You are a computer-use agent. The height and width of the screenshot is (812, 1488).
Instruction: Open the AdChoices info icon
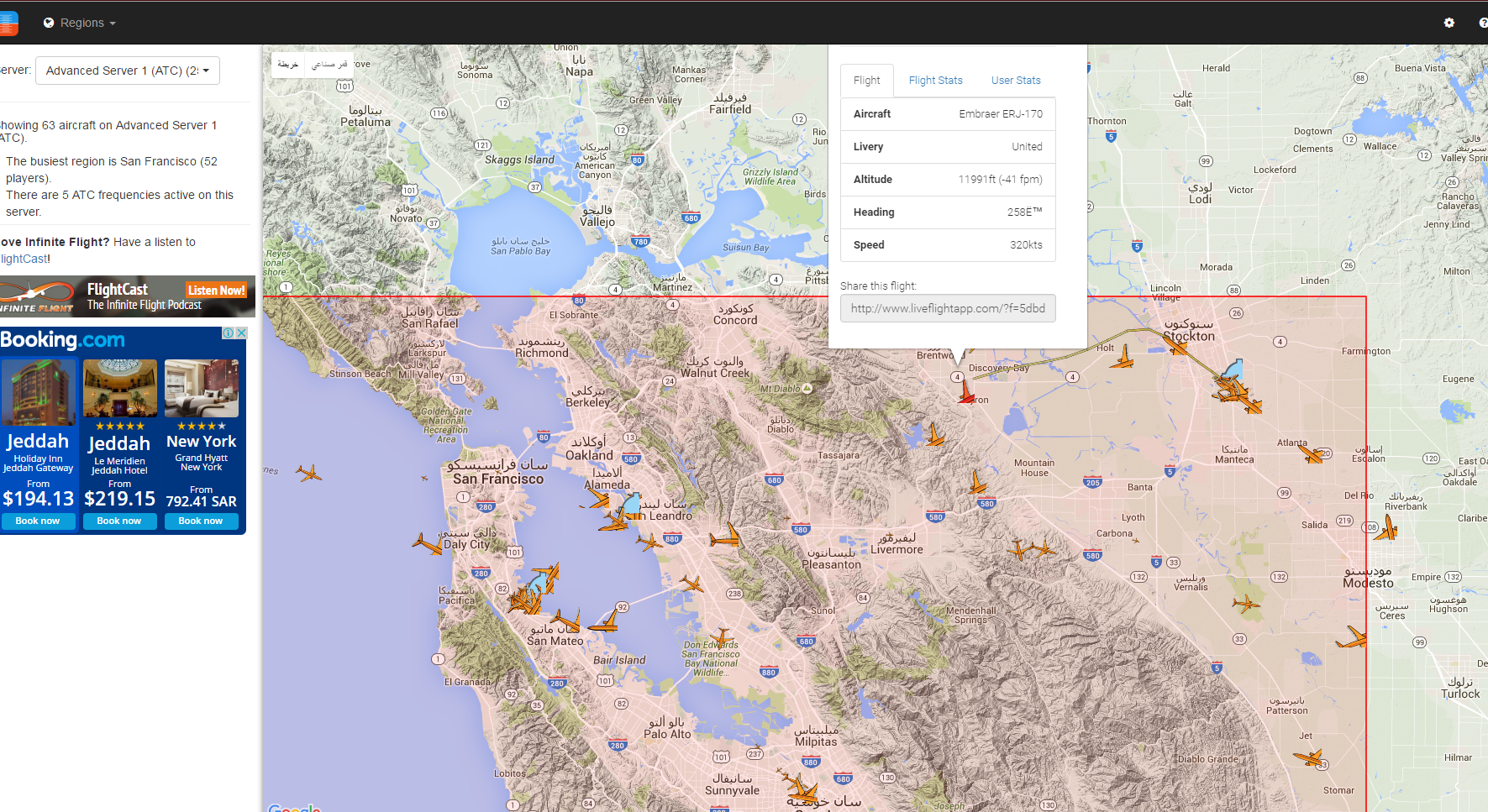tap(228, 333)
